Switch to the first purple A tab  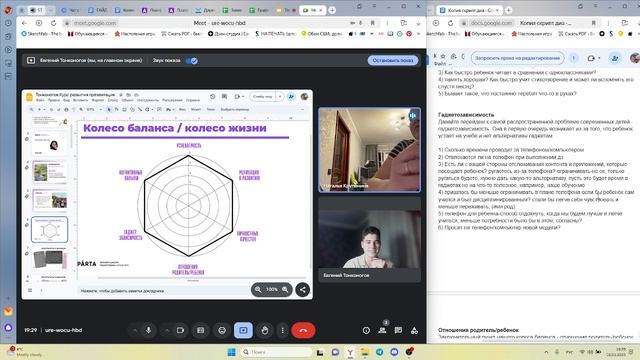tap(151, 10)
